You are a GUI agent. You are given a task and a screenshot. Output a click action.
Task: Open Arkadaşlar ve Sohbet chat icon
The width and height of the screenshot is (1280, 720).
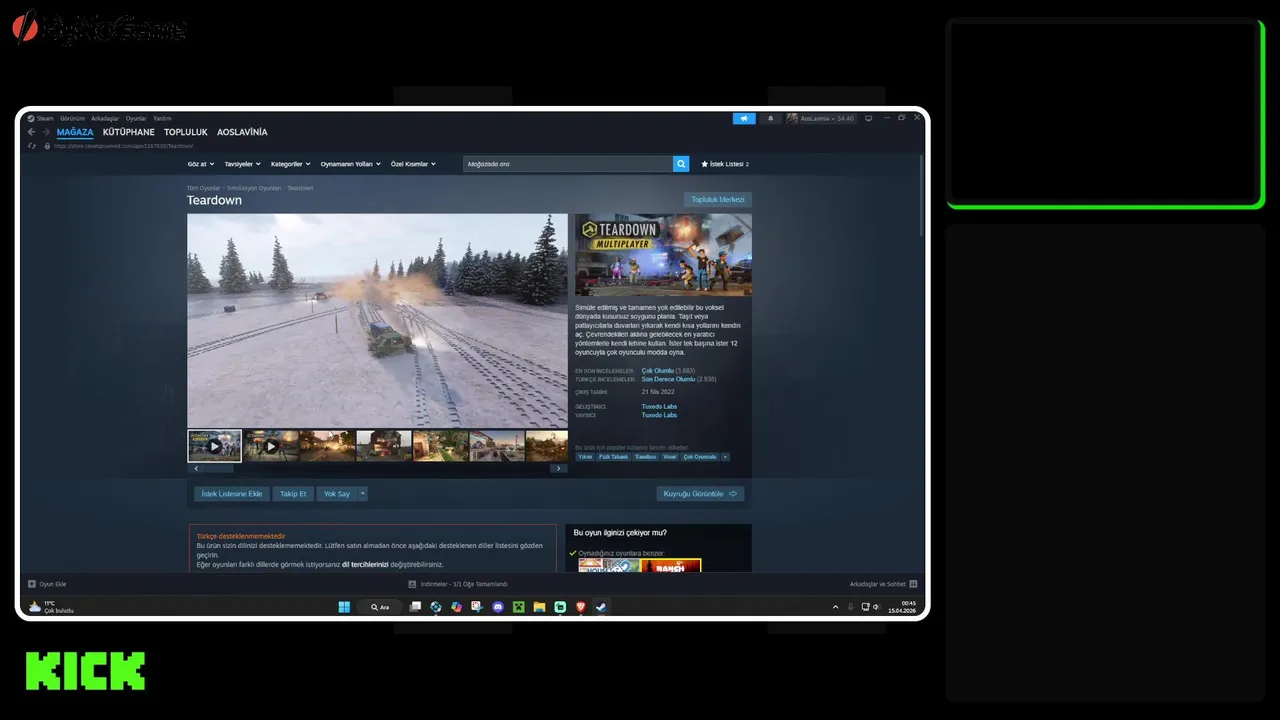[x=913, y=584]
